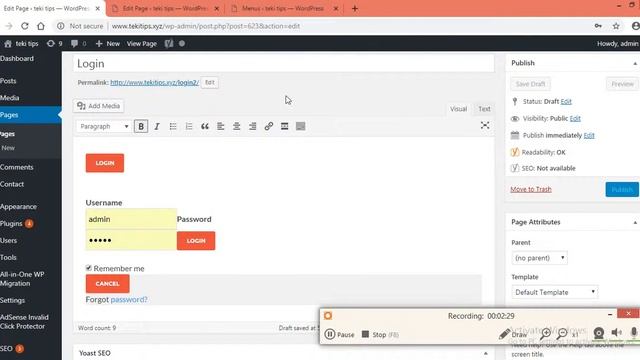Screen dimensions: 640x360
Task: Click the Publish button
Action: (622, 189)
